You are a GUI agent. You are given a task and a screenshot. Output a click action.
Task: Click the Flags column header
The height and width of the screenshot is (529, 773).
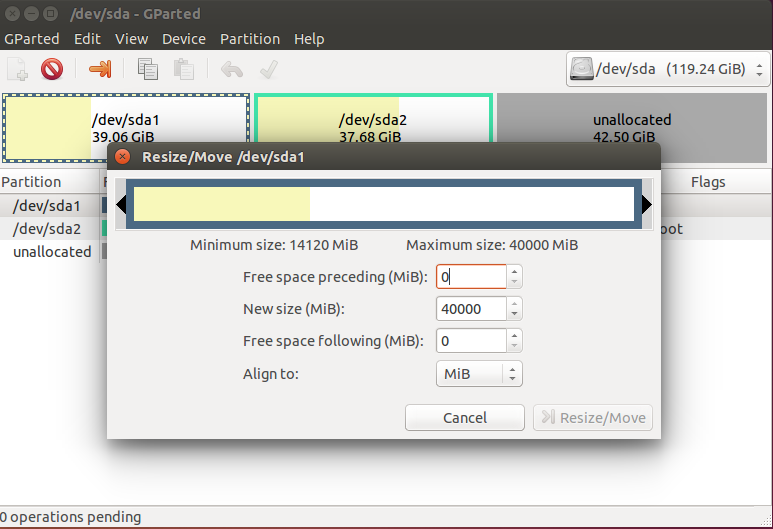coord(708,182)
